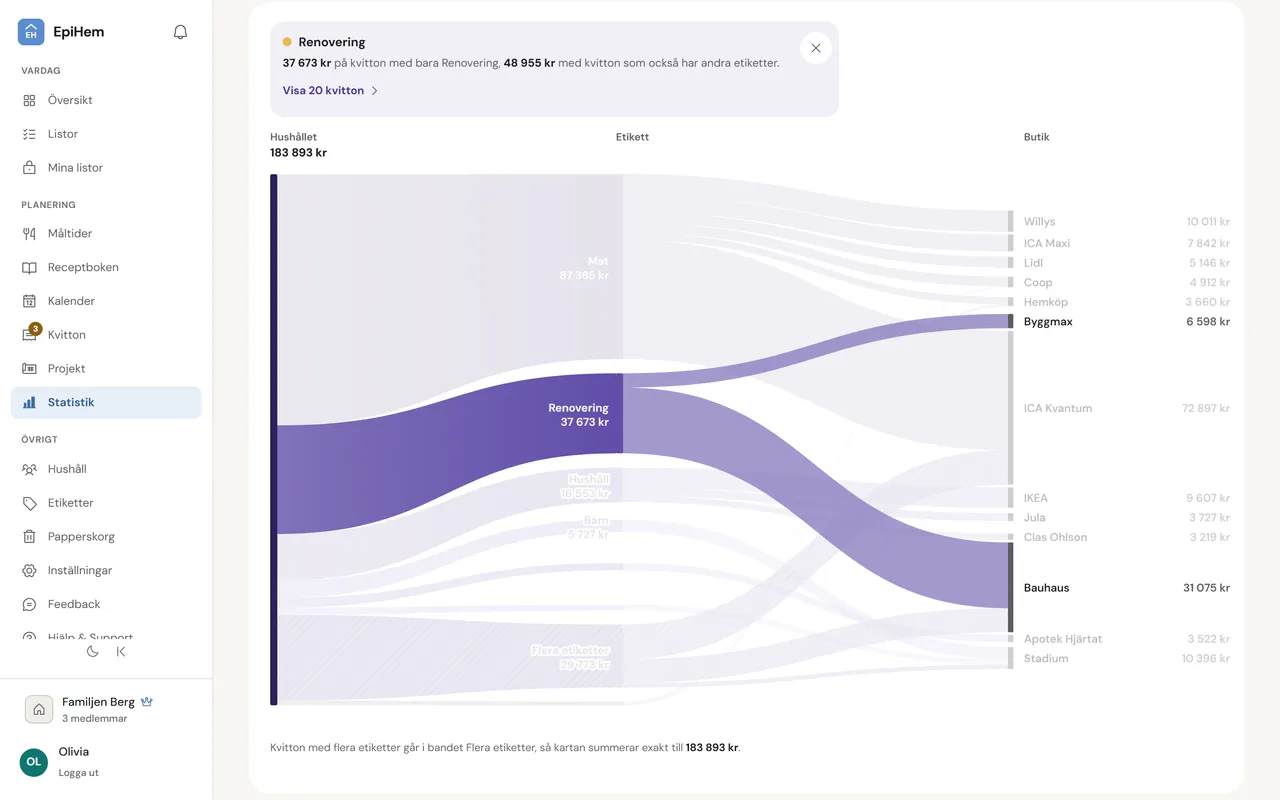Open Mina listor page
1280x800 pixels.
click(106, 168)
